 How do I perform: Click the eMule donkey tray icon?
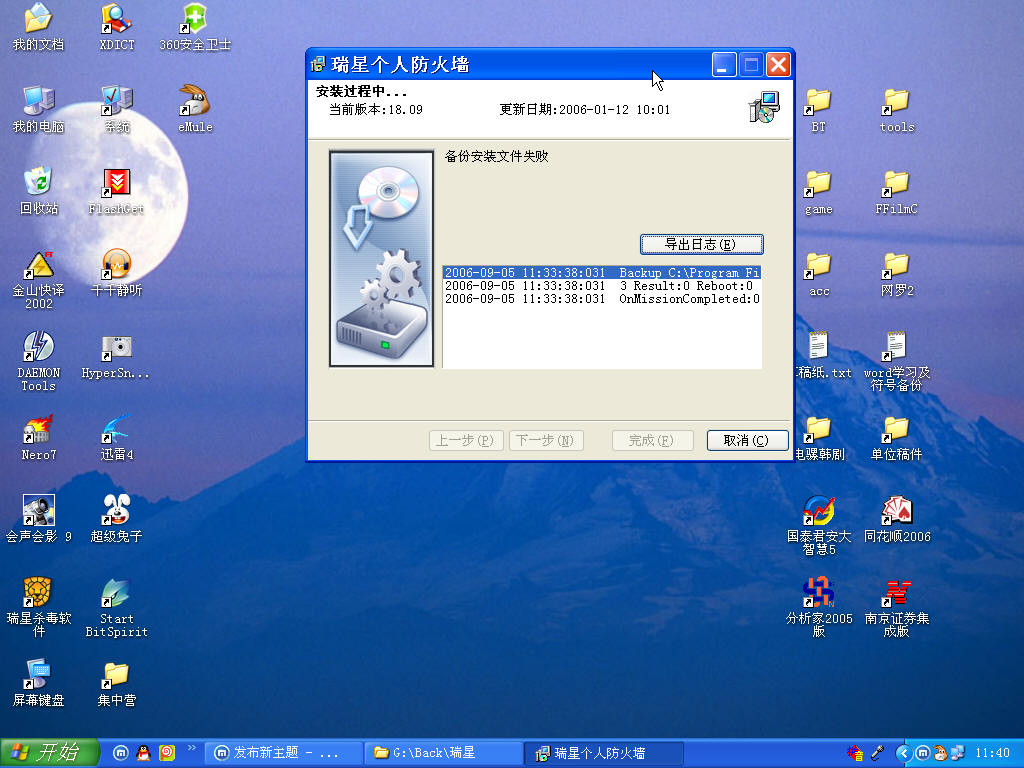click(x=940, y=753)
